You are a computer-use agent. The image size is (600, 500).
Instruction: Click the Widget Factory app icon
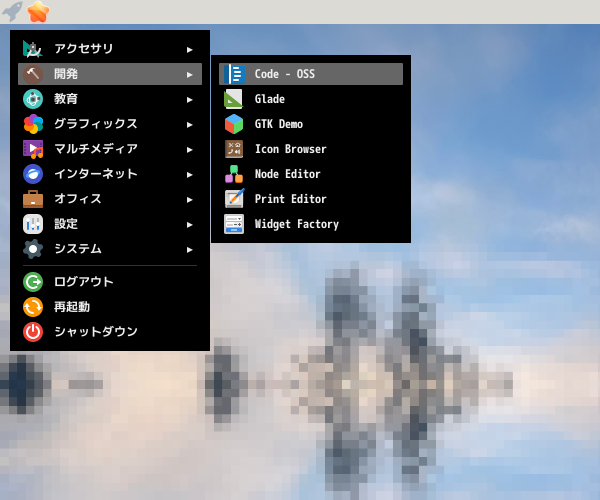234,224
